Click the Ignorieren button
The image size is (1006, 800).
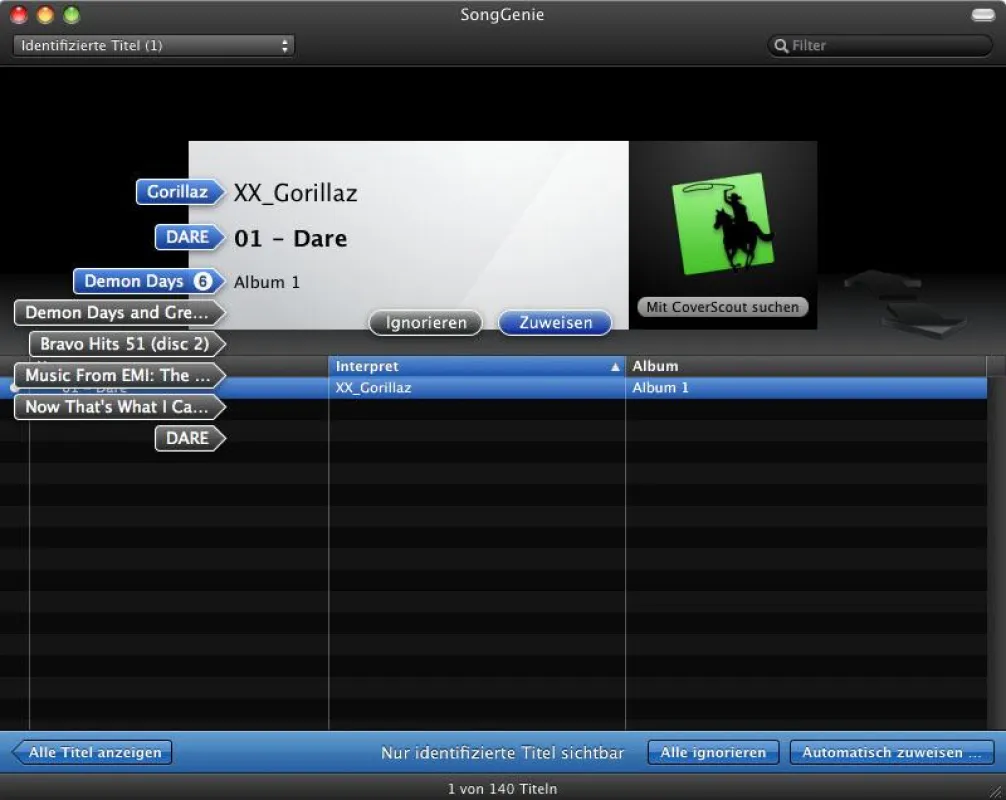point(426,323)
